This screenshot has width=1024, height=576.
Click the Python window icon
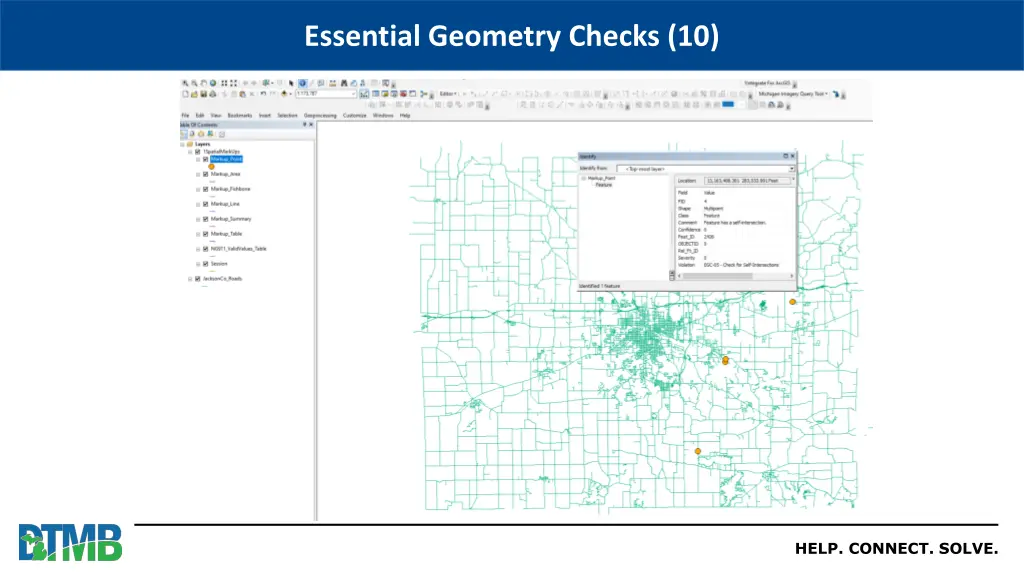413,95
